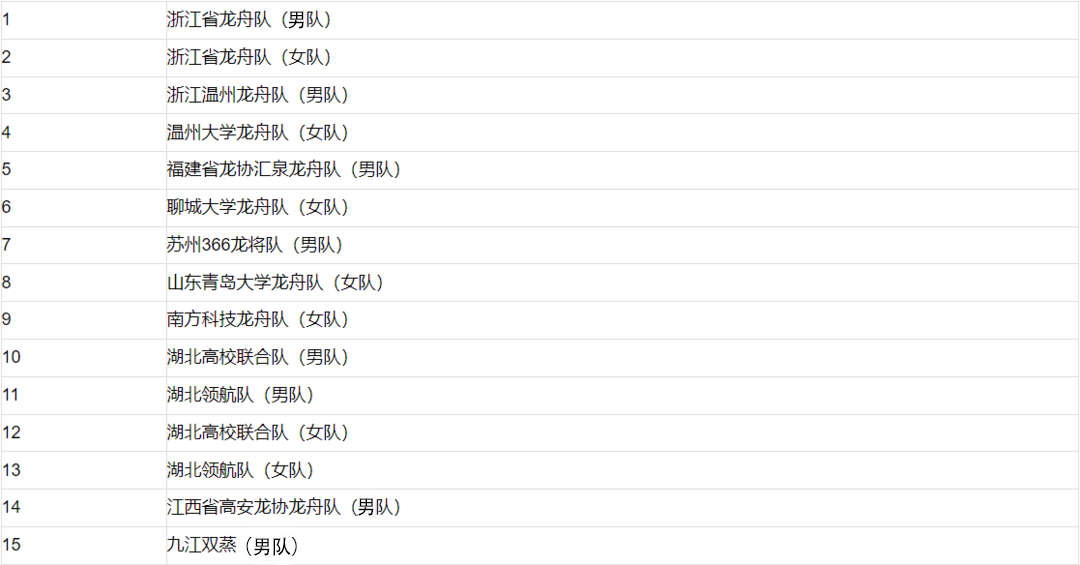Image resolution: width=1080 pixels, height=565 pixels.
Task: Select 福建省龙协汇泉龙舟队（男队） row text
Action: [x=284, y=170]
